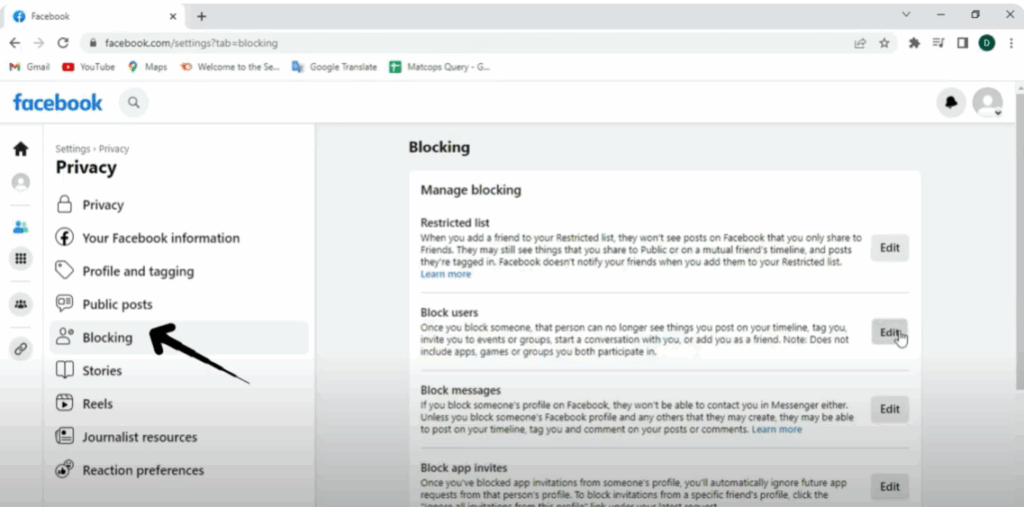Edit Block app invites
The image size is (1024, 507).
point(889,487)
